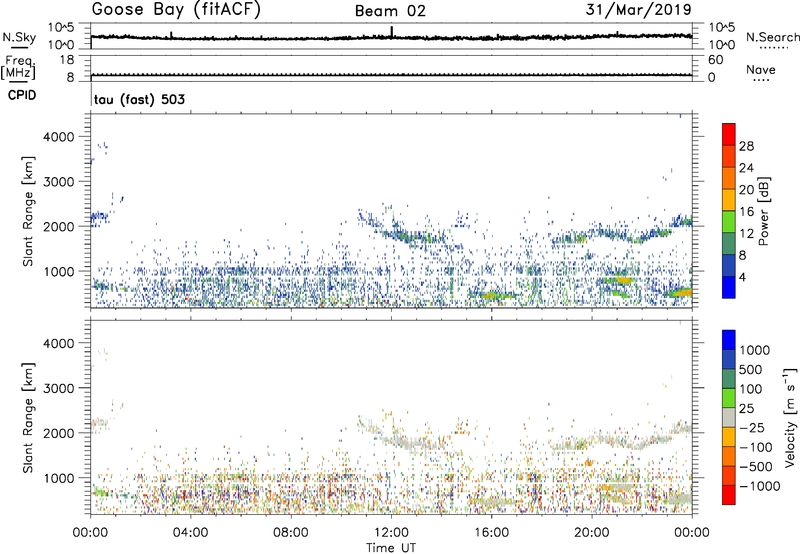Viewport: 800px width, 554px height.
Task: Click the 4000 tick label of the power panel
Action: click(x=59, y=137)
